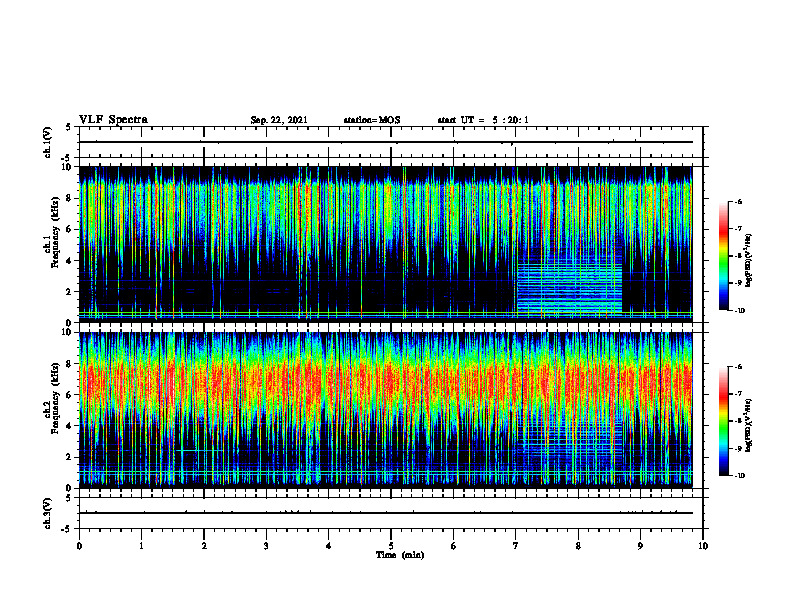Viewport: 792px width, 612px height.
Task: Click the "station=MOS" label
Action: (x=372, y=120)
